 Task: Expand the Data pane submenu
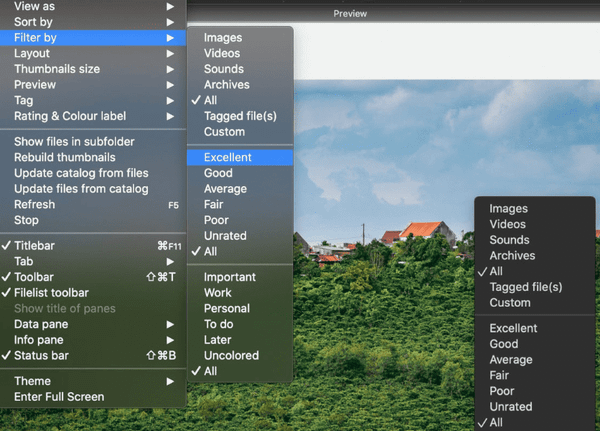pyautogui.click(x=93, y=324)
